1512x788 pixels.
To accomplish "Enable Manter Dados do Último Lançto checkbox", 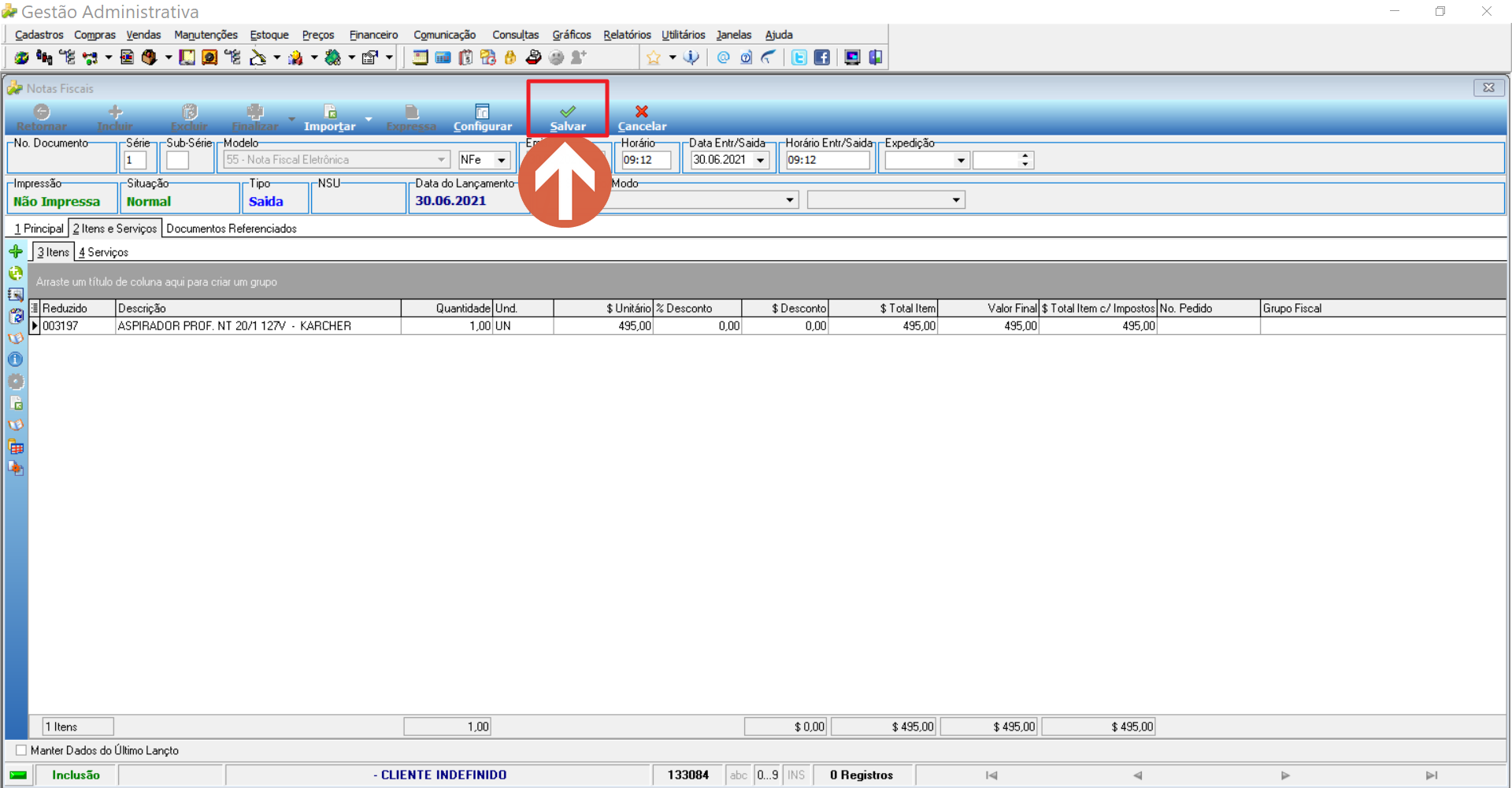I will tap(21, 750).
